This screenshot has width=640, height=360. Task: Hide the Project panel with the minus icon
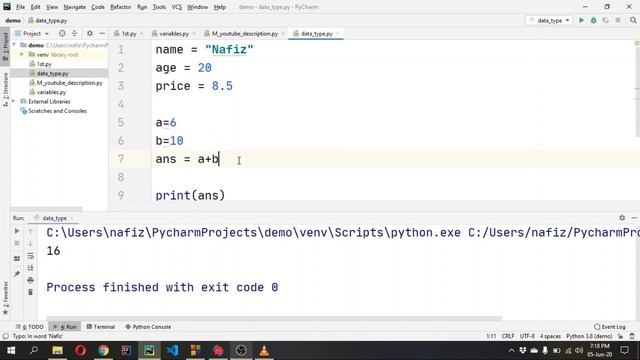click(102, 33)
